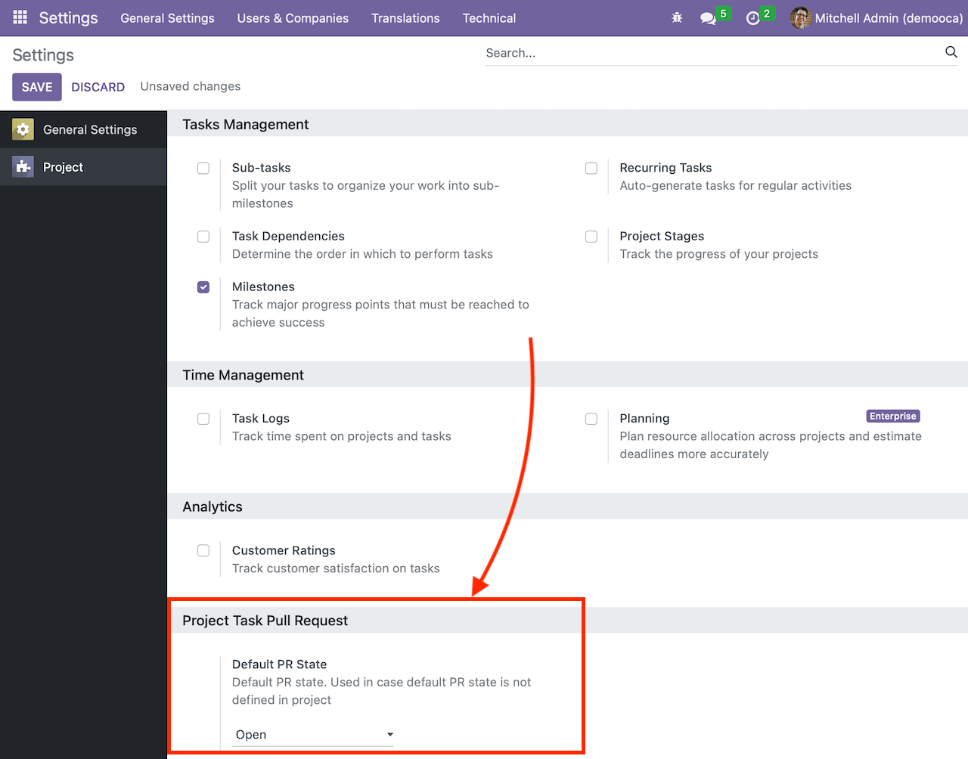
Task: Open the Users & Companies menu
Action: (292, 17)
